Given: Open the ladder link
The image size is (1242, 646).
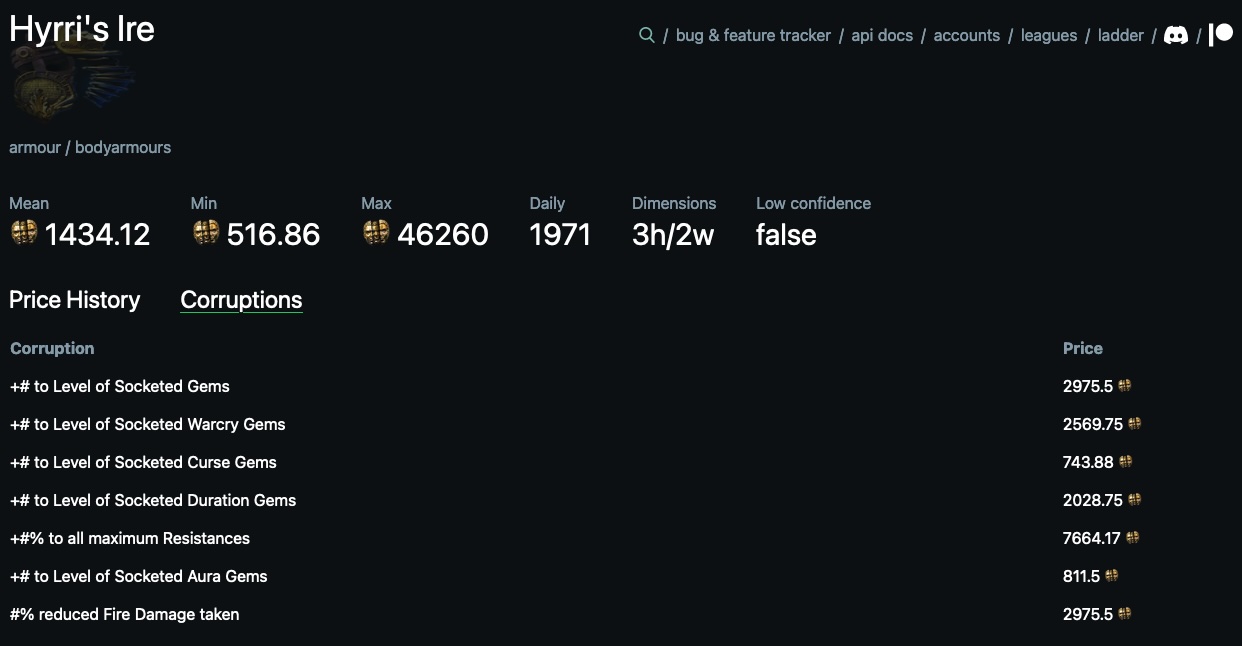Looking at the screenshot, I should click(1120, 35).
